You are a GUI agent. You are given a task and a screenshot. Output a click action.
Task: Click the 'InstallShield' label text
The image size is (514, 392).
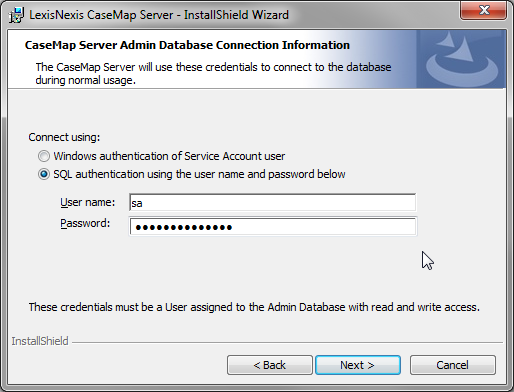coord(40,341)
